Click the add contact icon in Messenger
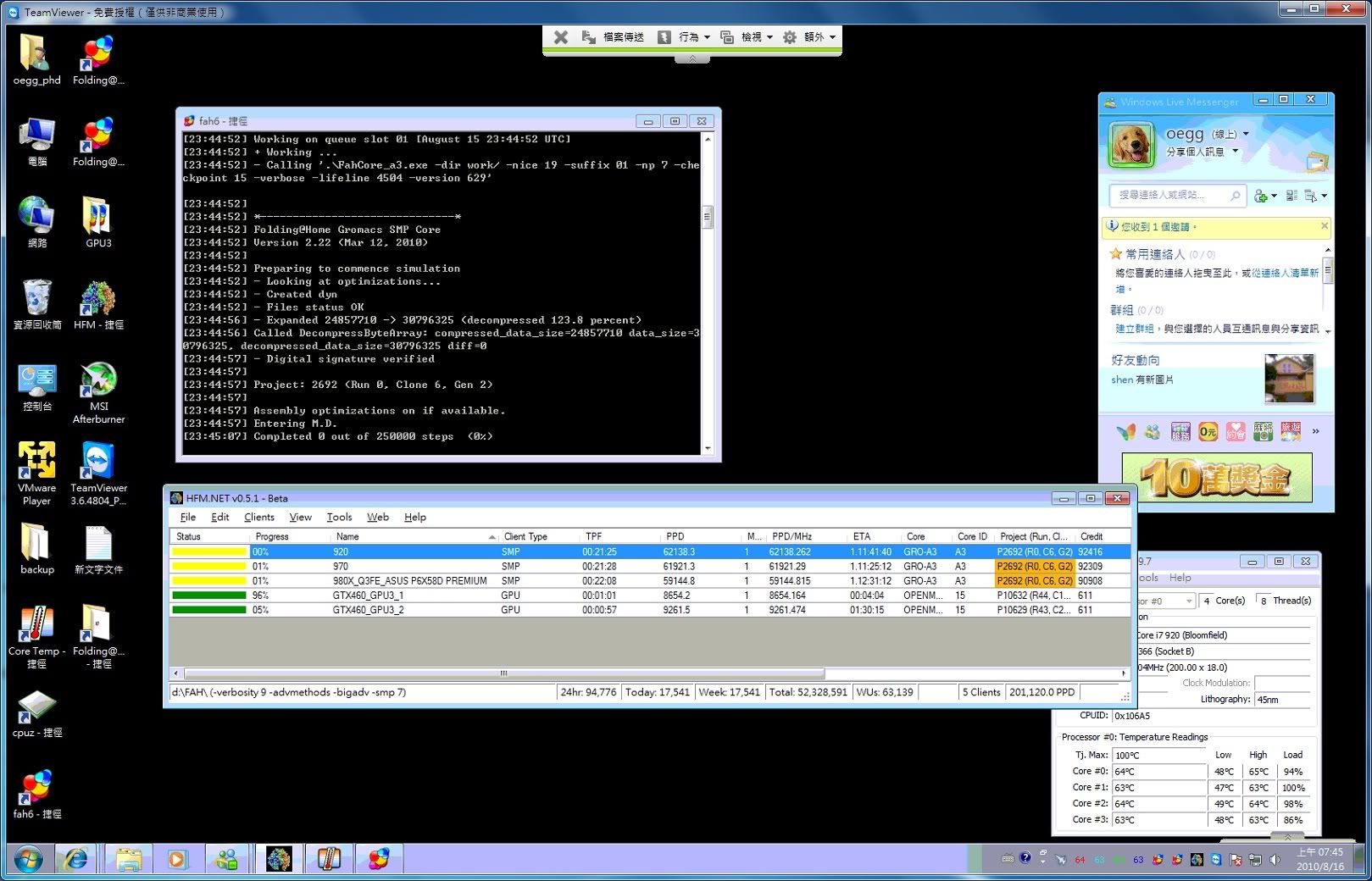Viewport: 1372px width, 881px height. (1261, 196)
